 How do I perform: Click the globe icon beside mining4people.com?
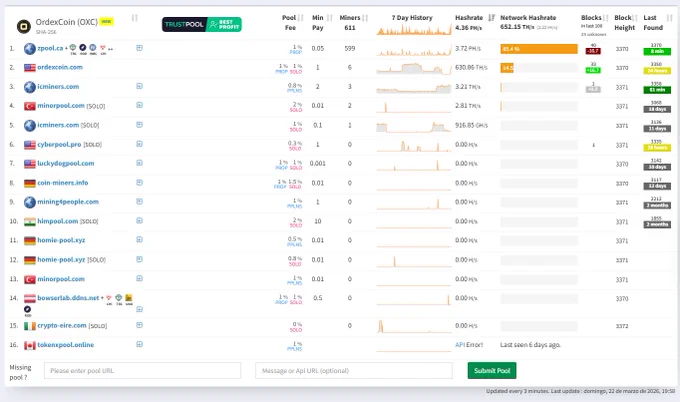(x=30, y=202)
